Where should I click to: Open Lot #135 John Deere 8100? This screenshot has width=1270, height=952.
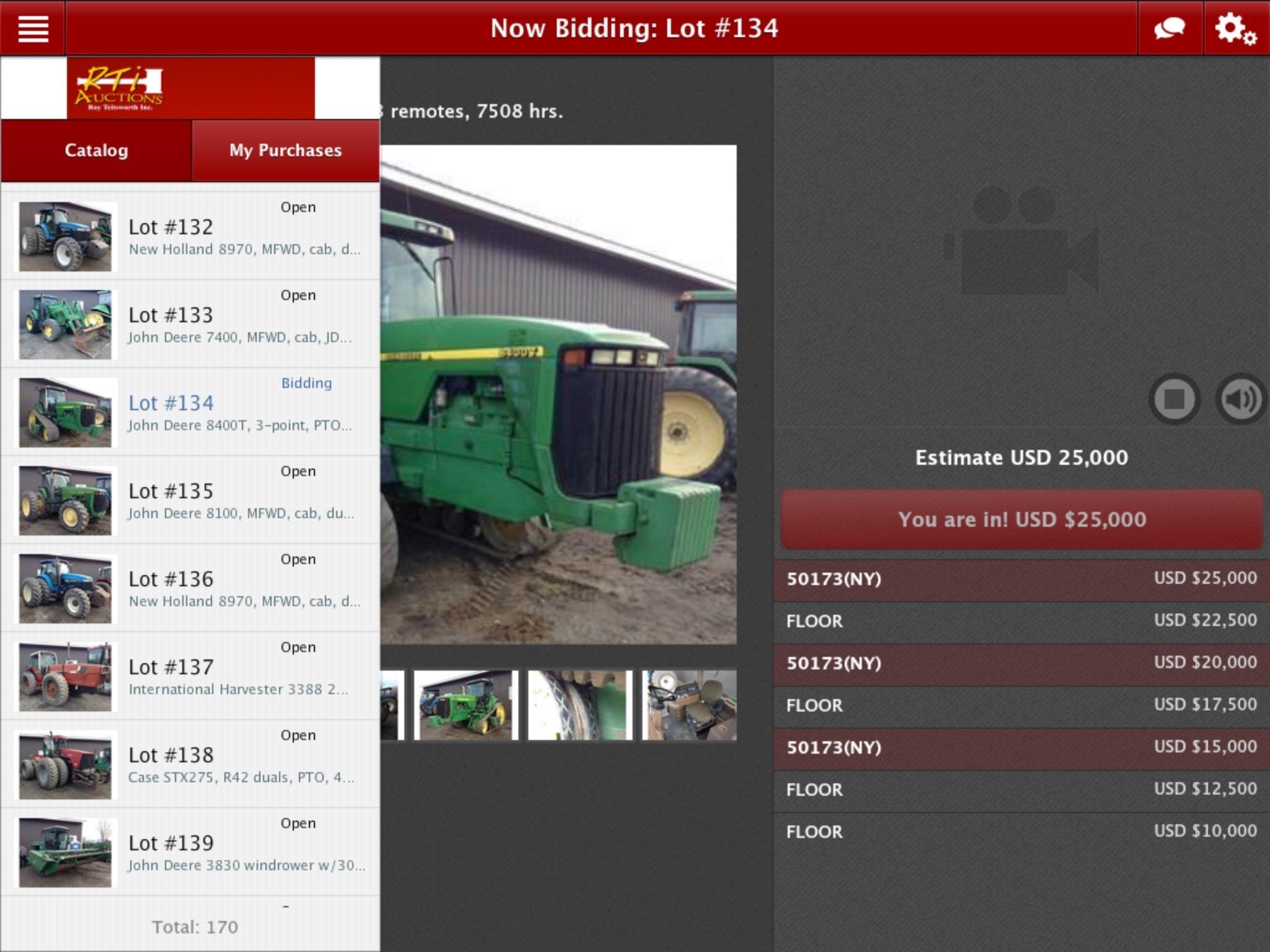[190, 500]
